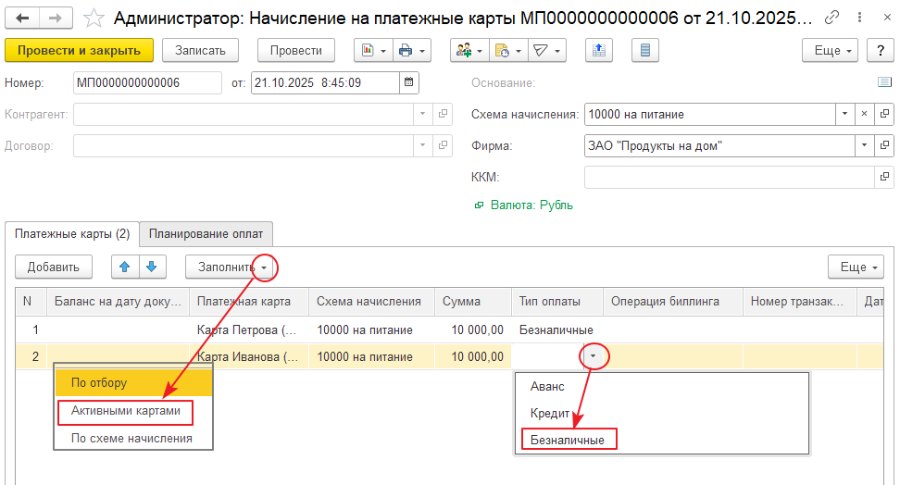
Task: Move the row down with the blue down arrow
Action: 152,267
